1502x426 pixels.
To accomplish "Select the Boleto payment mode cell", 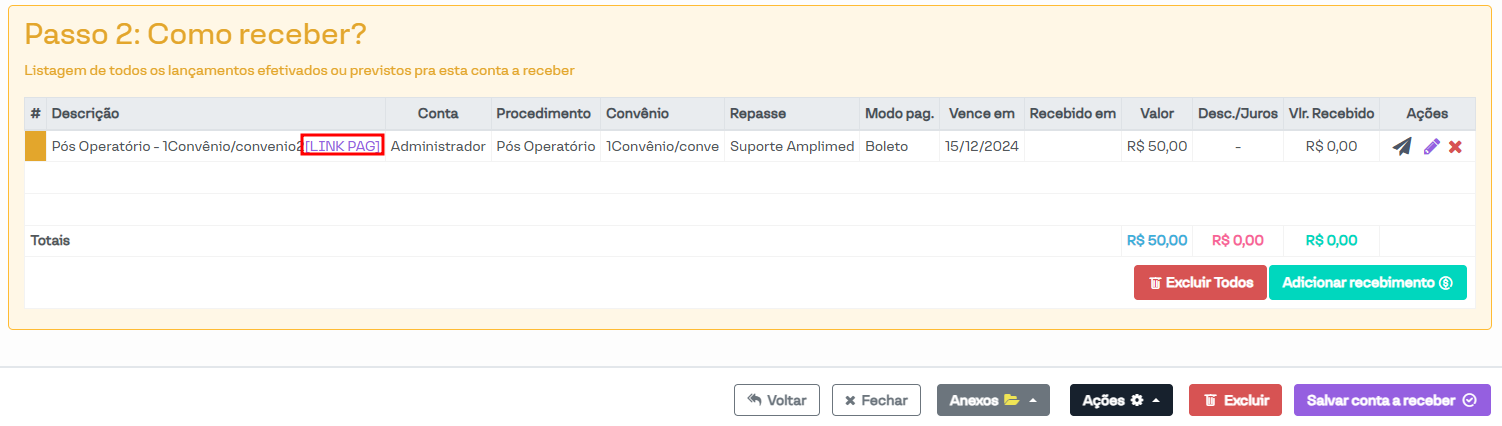I will coord(887,147).
